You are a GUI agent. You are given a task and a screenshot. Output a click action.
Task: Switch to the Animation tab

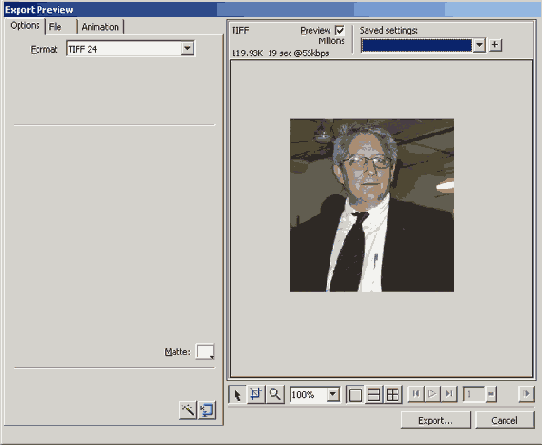(x=100, y=27)
